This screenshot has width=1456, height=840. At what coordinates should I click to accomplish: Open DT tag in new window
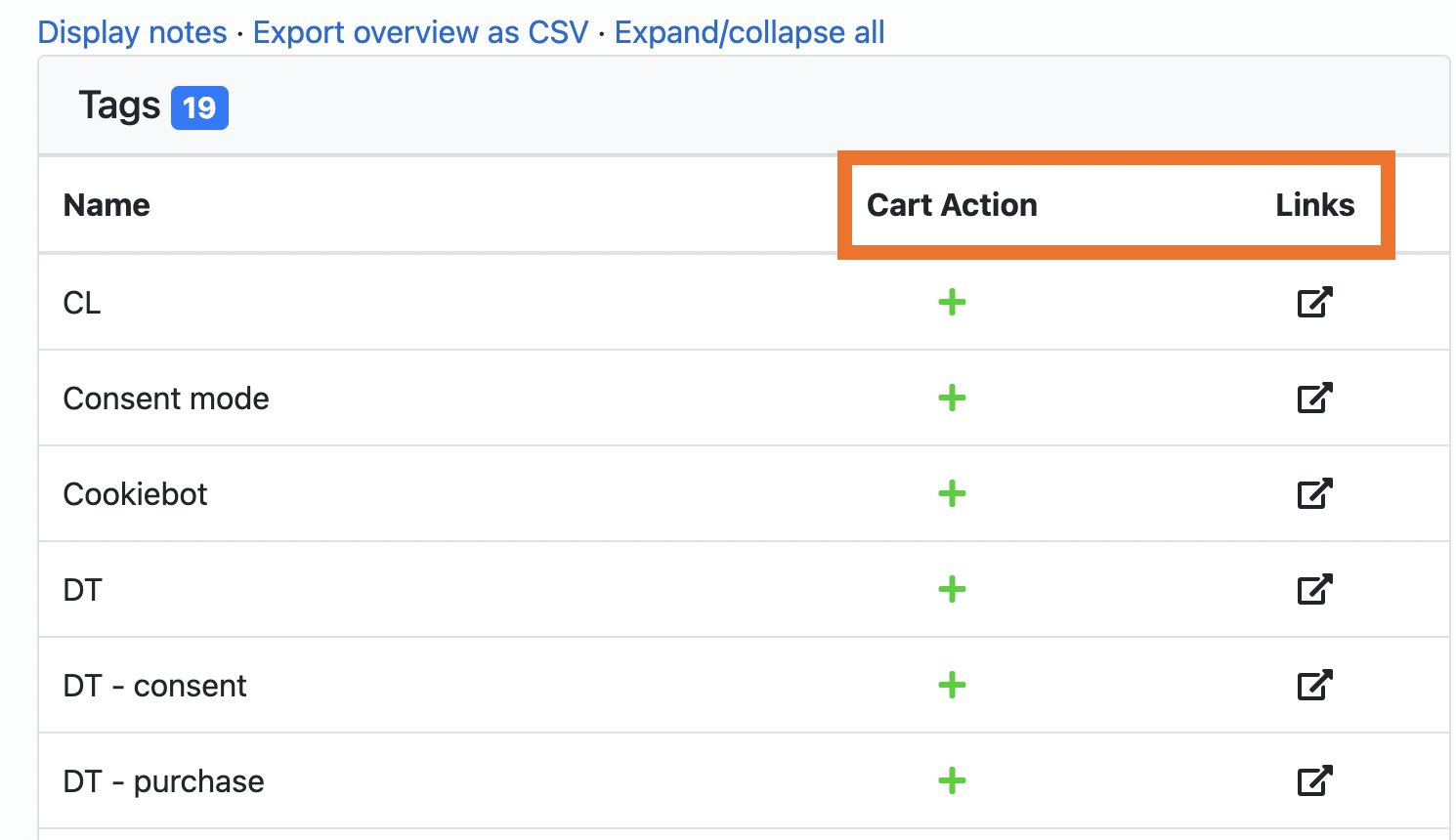coord(1314,589)
